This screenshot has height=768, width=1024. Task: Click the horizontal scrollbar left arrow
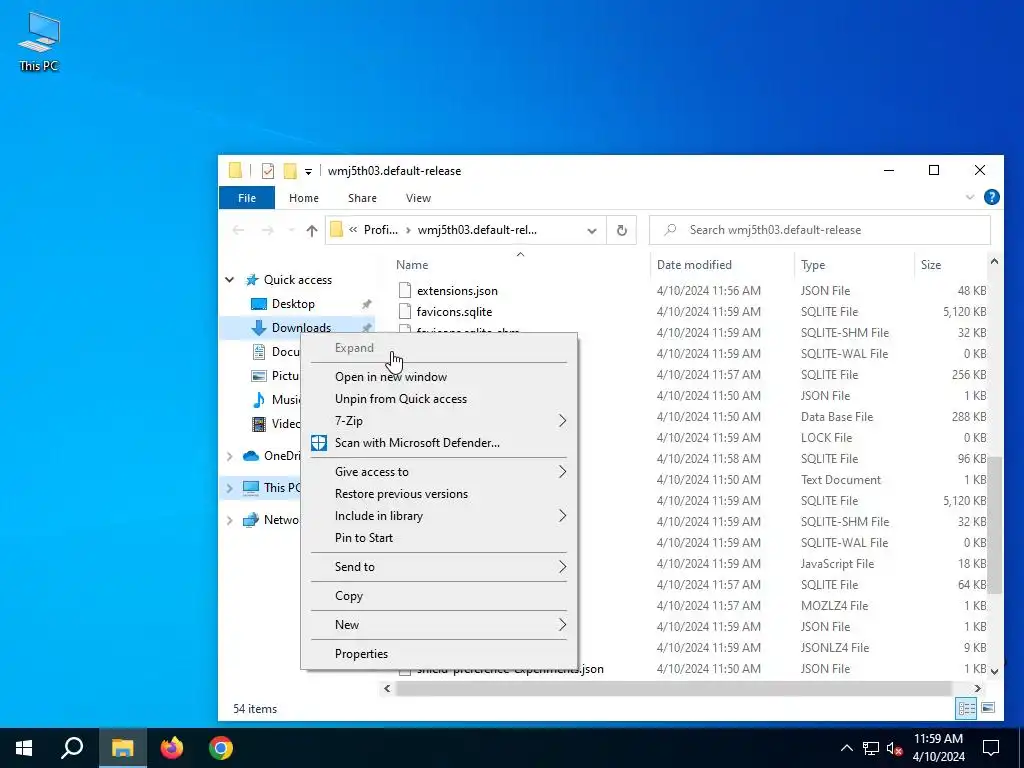point(387,688)
